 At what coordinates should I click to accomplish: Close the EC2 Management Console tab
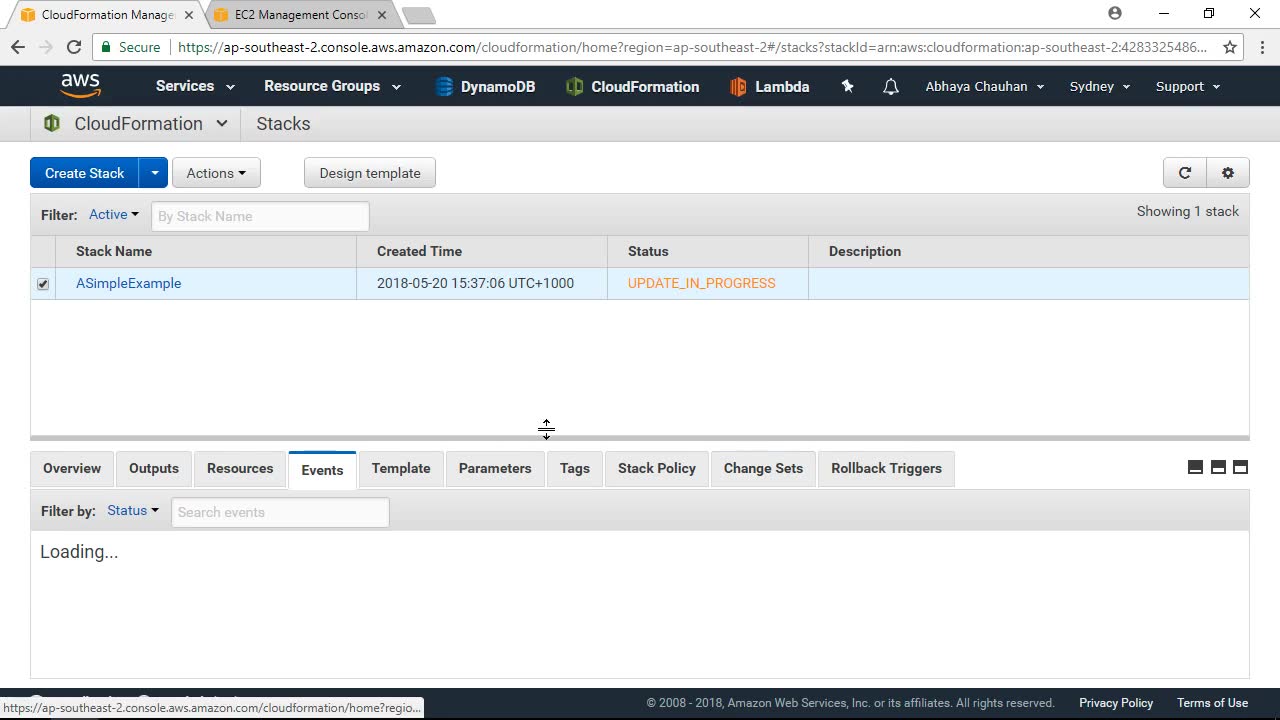(x=381, y=15)
